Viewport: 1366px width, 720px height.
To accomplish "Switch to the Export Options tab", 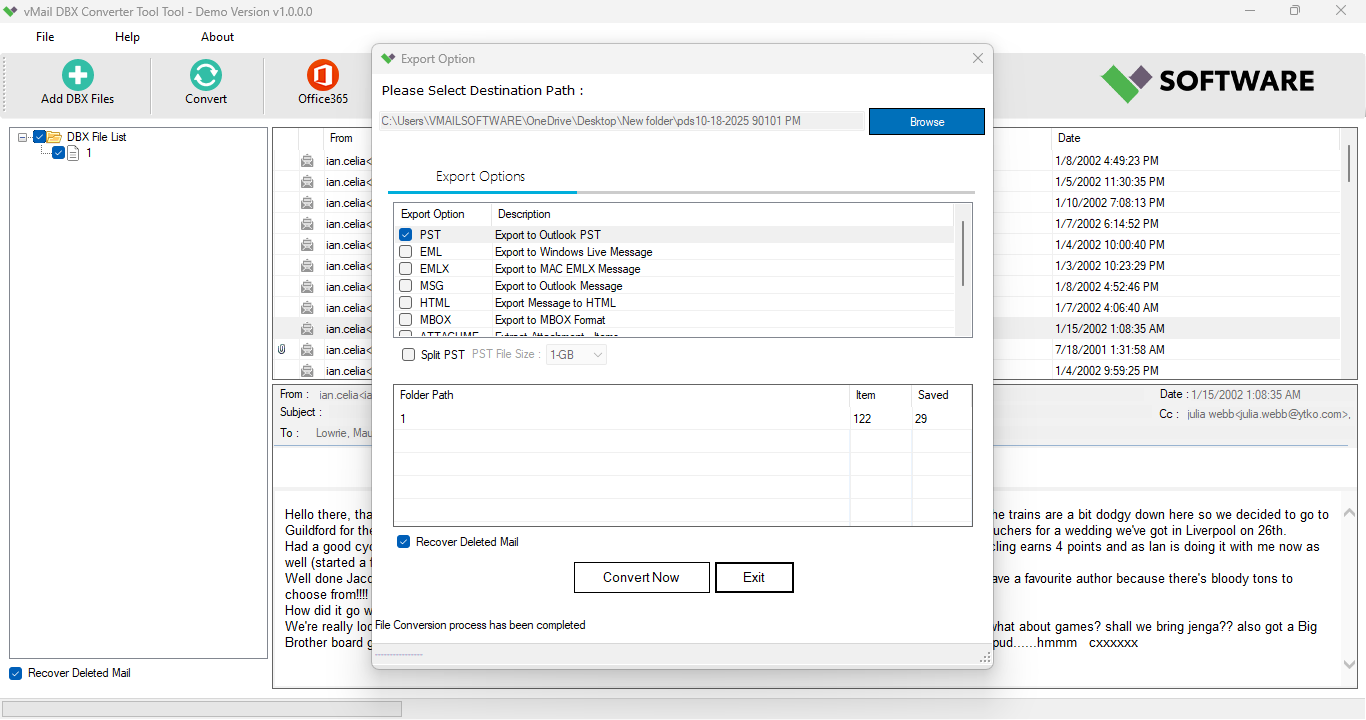I will pyautogui.click(x=481, y=177).
